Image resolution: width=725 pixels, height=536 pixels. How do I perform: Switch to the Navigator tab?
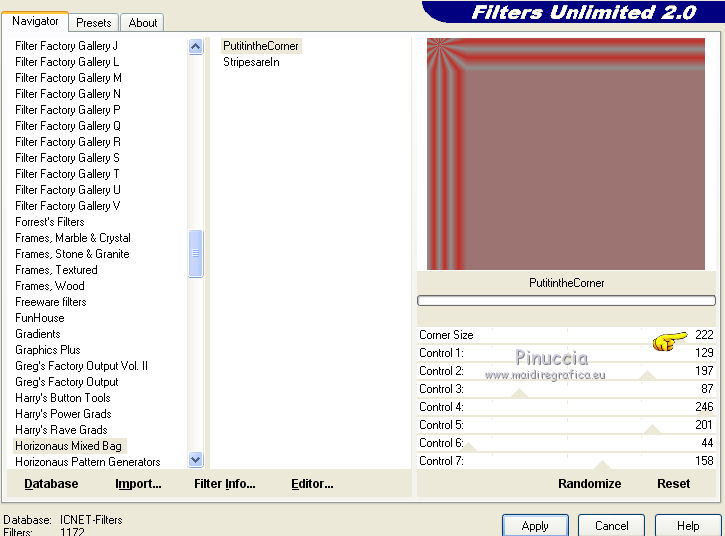35,21
